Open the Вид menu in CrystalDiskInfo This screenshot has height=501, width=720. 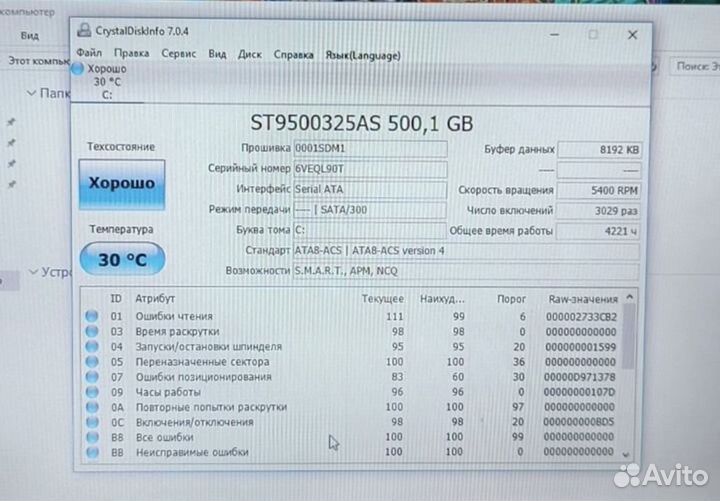pos(217,54)
